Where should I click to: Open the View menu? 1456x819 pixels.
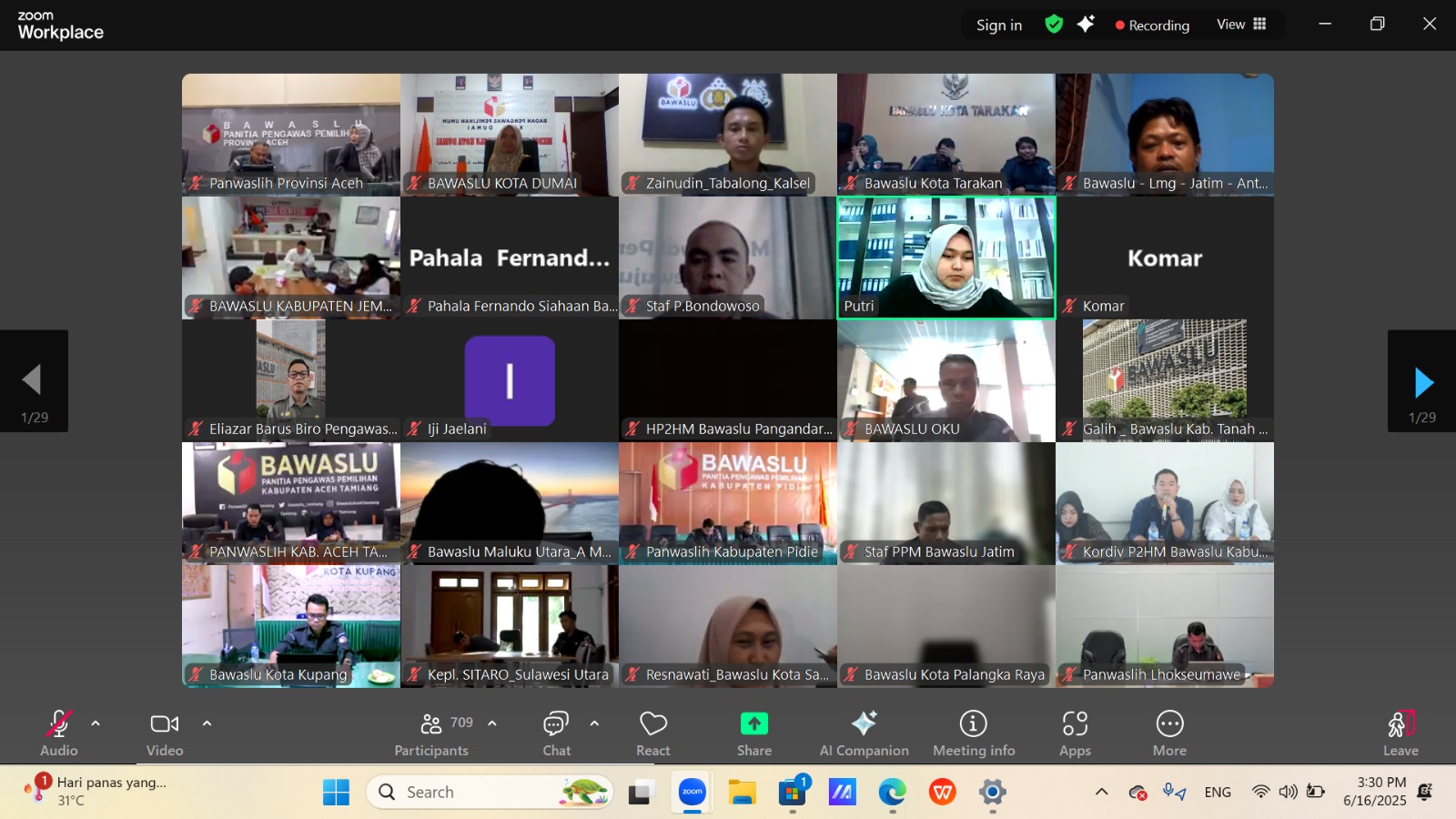coord(1240,25)
